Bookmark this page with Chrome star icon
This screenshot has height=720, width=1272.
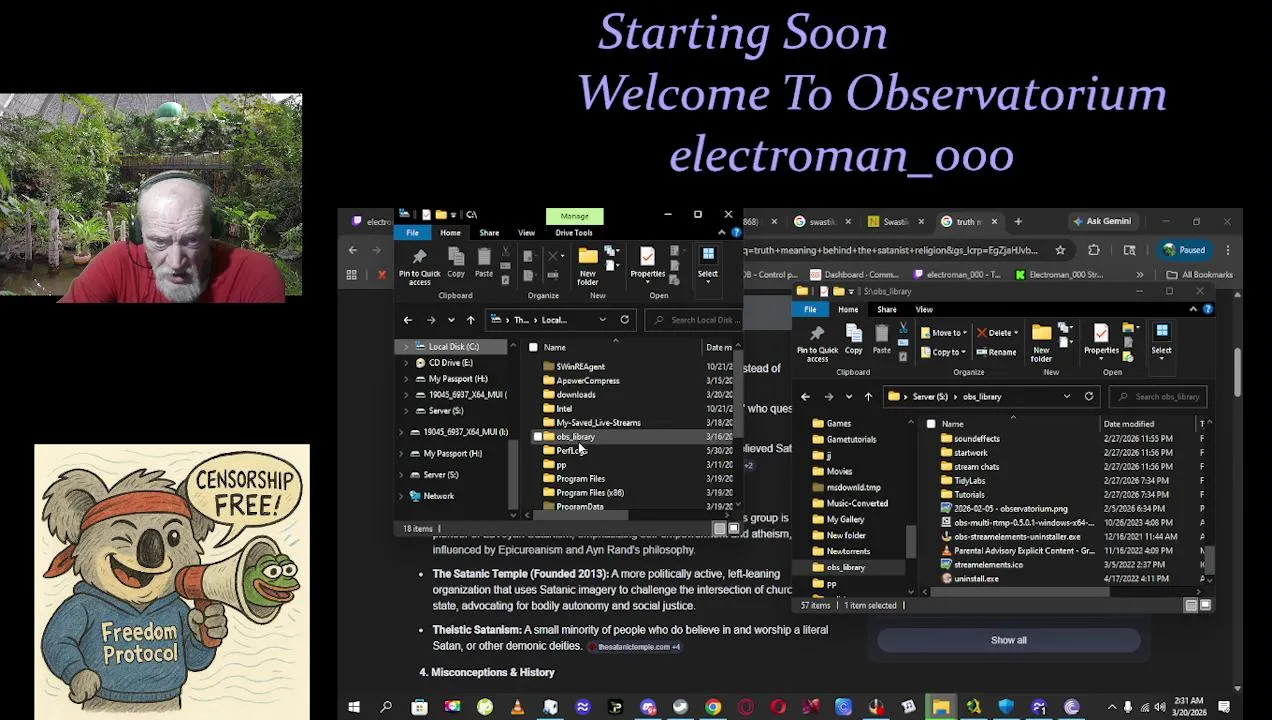pos(1060,250)
